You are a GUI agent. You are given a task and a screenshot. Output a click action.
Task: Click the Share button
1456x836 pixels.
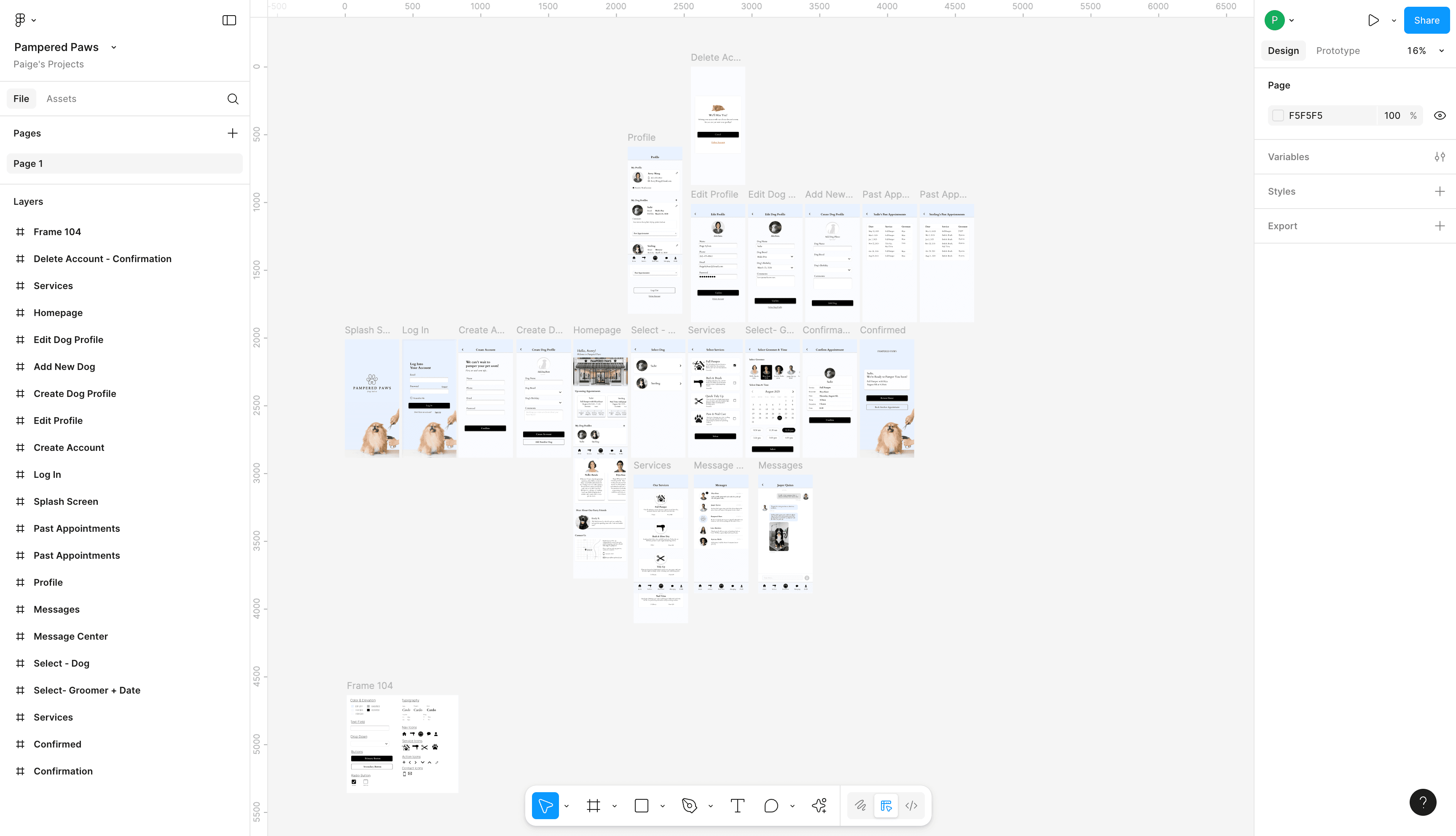click(1426, 20)
